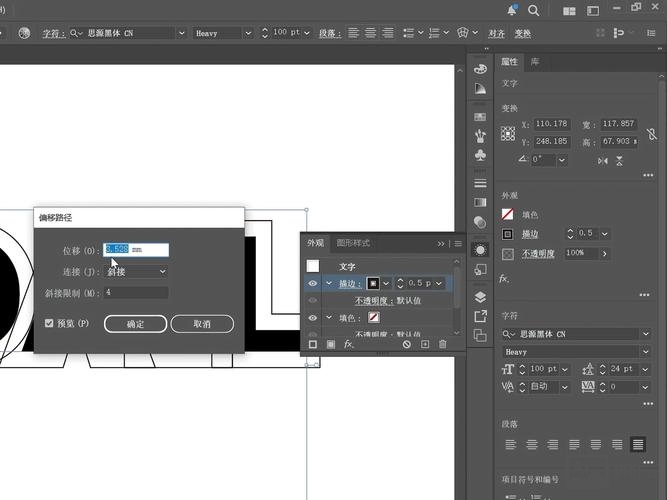The height and width of the screenshot is (500, 667).
Task: Toggle visibility eye of 填色 fill row
Action: [312, 318]
